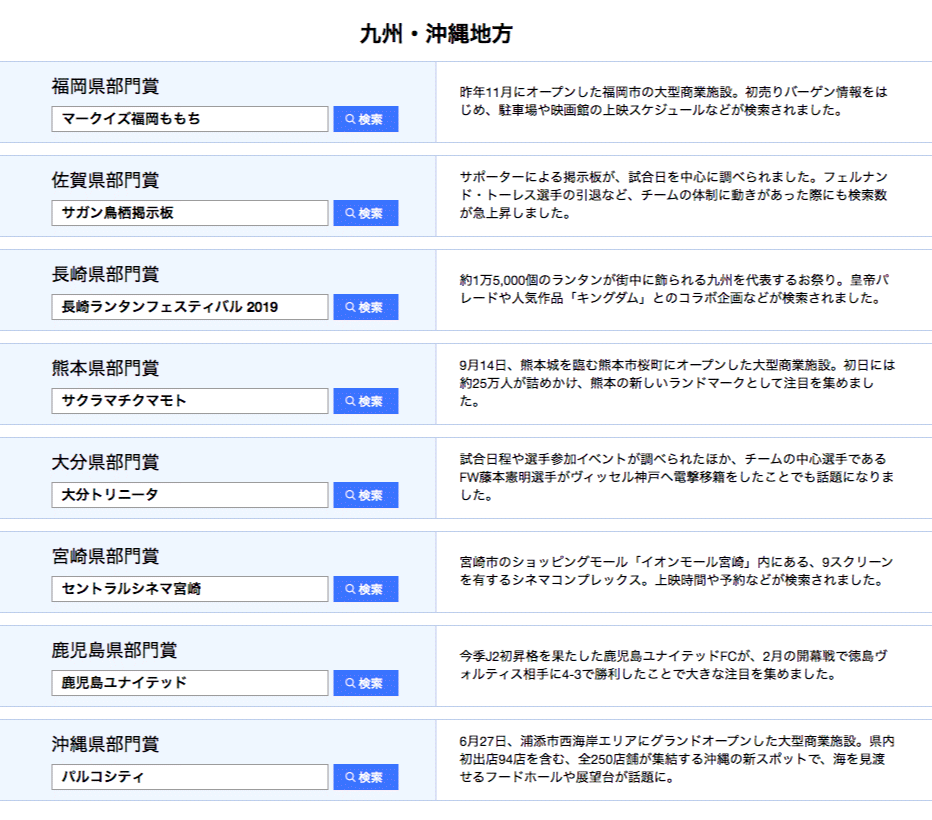This screenshot has width=932, height=820.
Task: Click the パルコシティ search box
Action: tap(190, 777)
